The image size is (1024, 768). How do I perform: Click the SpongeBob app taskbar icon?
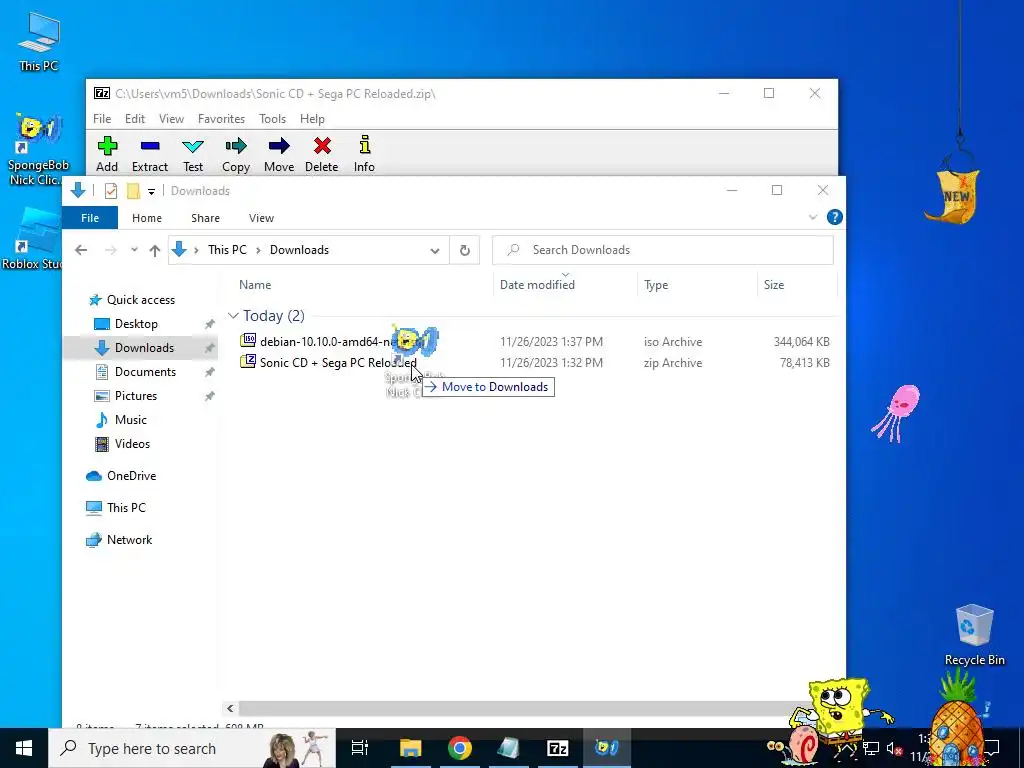(606, 748)
